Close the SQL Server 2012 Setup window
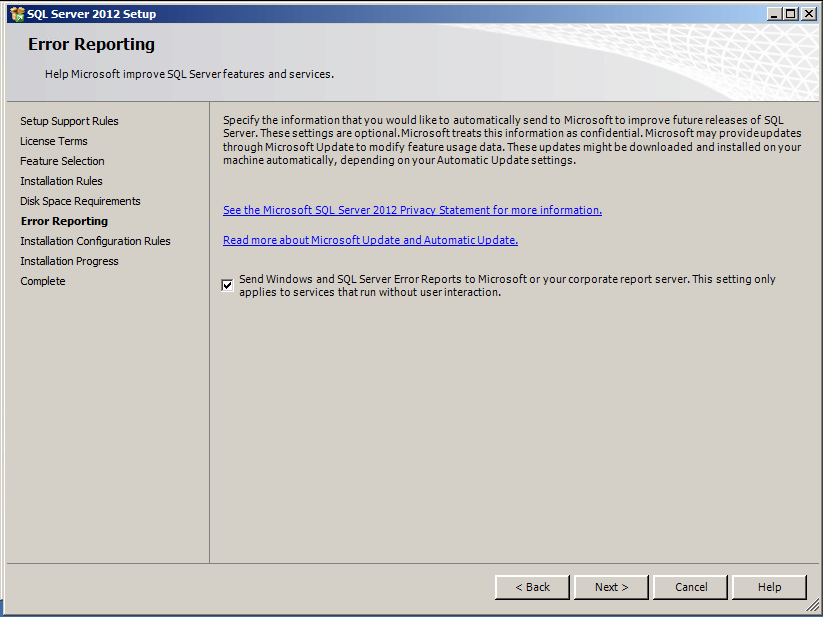Image resolution: width=823 pixels, height=617 pixels. pyautogui.click(x=808, y=14)
